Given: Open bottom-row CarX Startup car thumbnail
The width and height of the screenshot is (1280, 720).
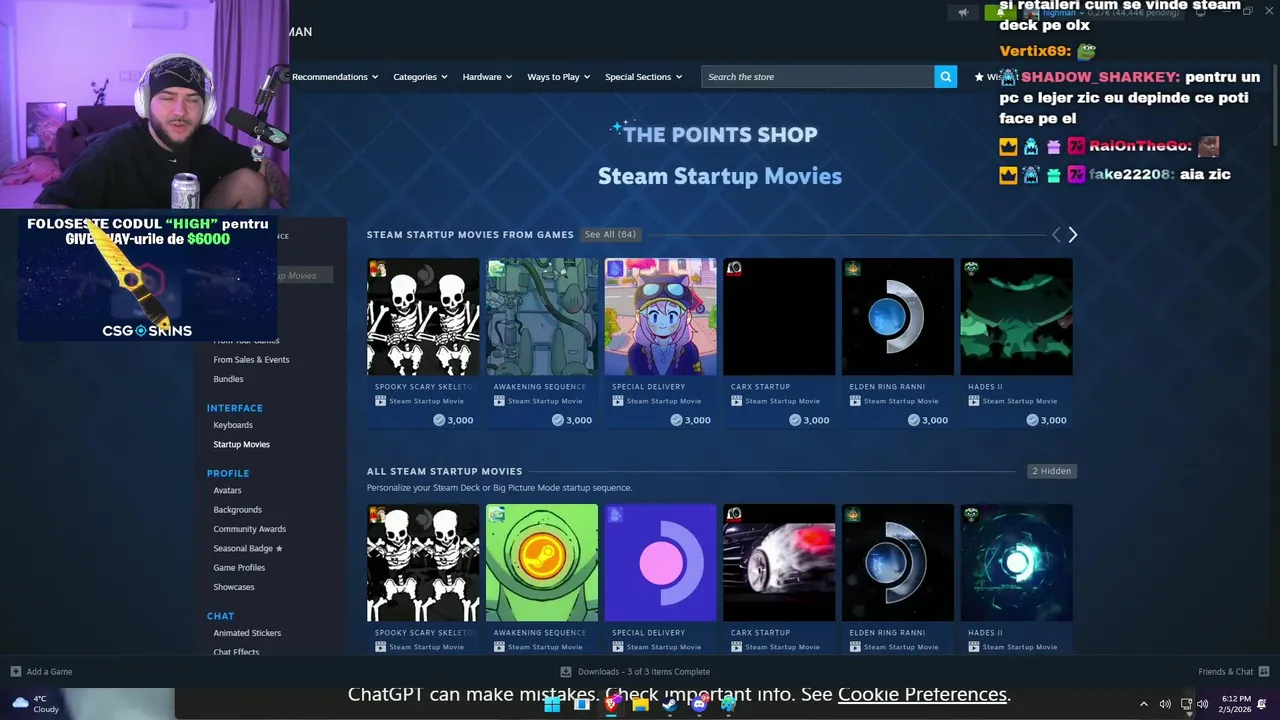Looking at the screenshot, I should point(779,562).
